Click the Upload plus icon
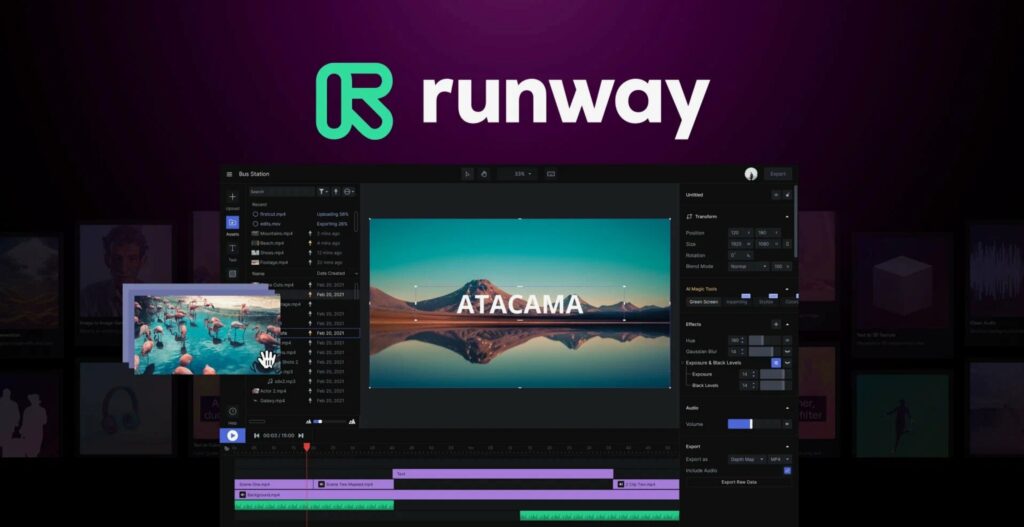The height and width of the screenshot is (527, 1024). (x=232, y=197)
